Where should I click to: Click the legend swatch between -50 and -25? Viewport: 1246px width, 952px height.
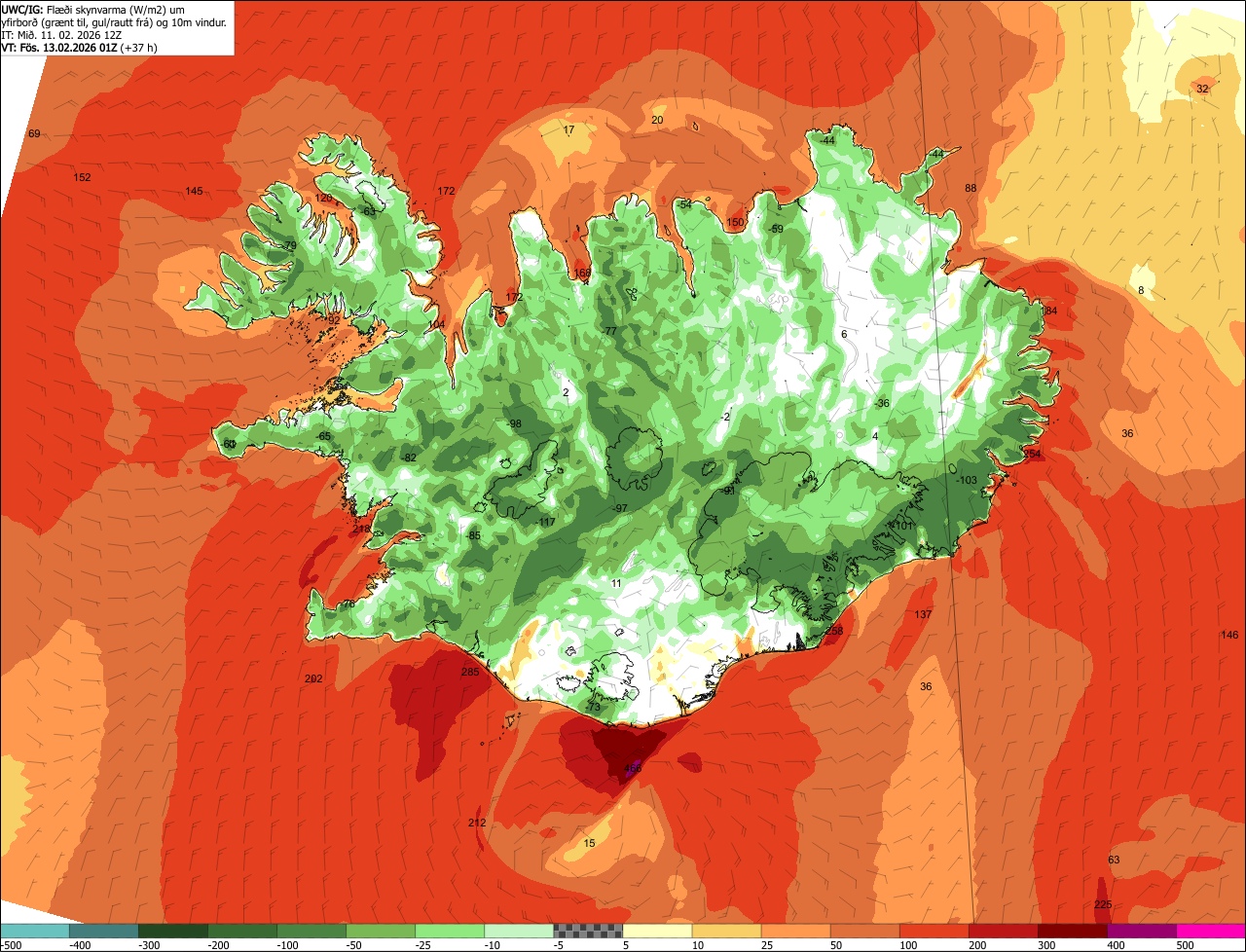click(x=381, y=931)
